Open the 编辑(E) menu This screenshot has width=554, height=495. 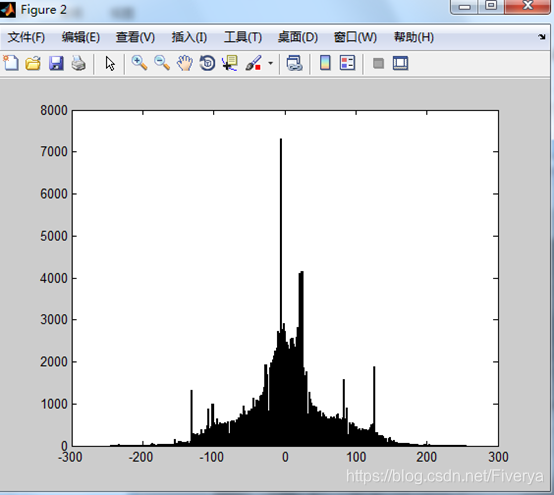[81, 37]
